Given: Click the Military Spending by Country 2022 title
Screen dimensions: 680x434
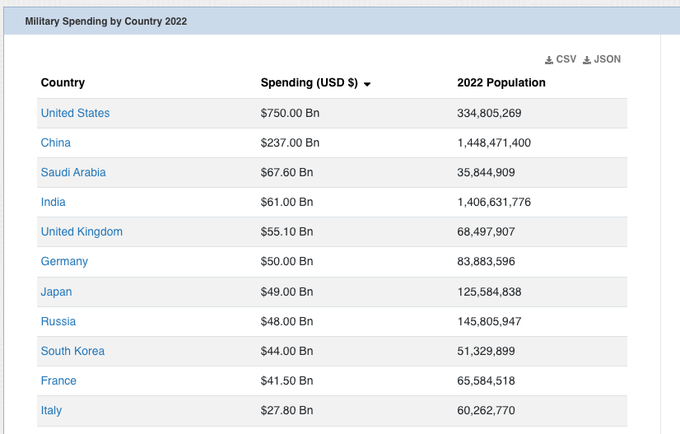Looking at the screenshot, I should [x=106, y=21].
